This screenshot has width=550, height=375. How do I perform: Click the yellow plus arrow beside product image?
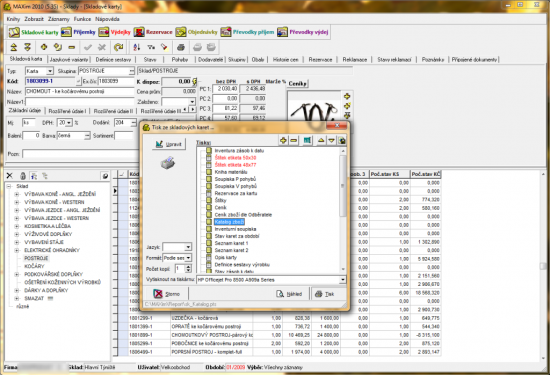click(x=347, y=96)
